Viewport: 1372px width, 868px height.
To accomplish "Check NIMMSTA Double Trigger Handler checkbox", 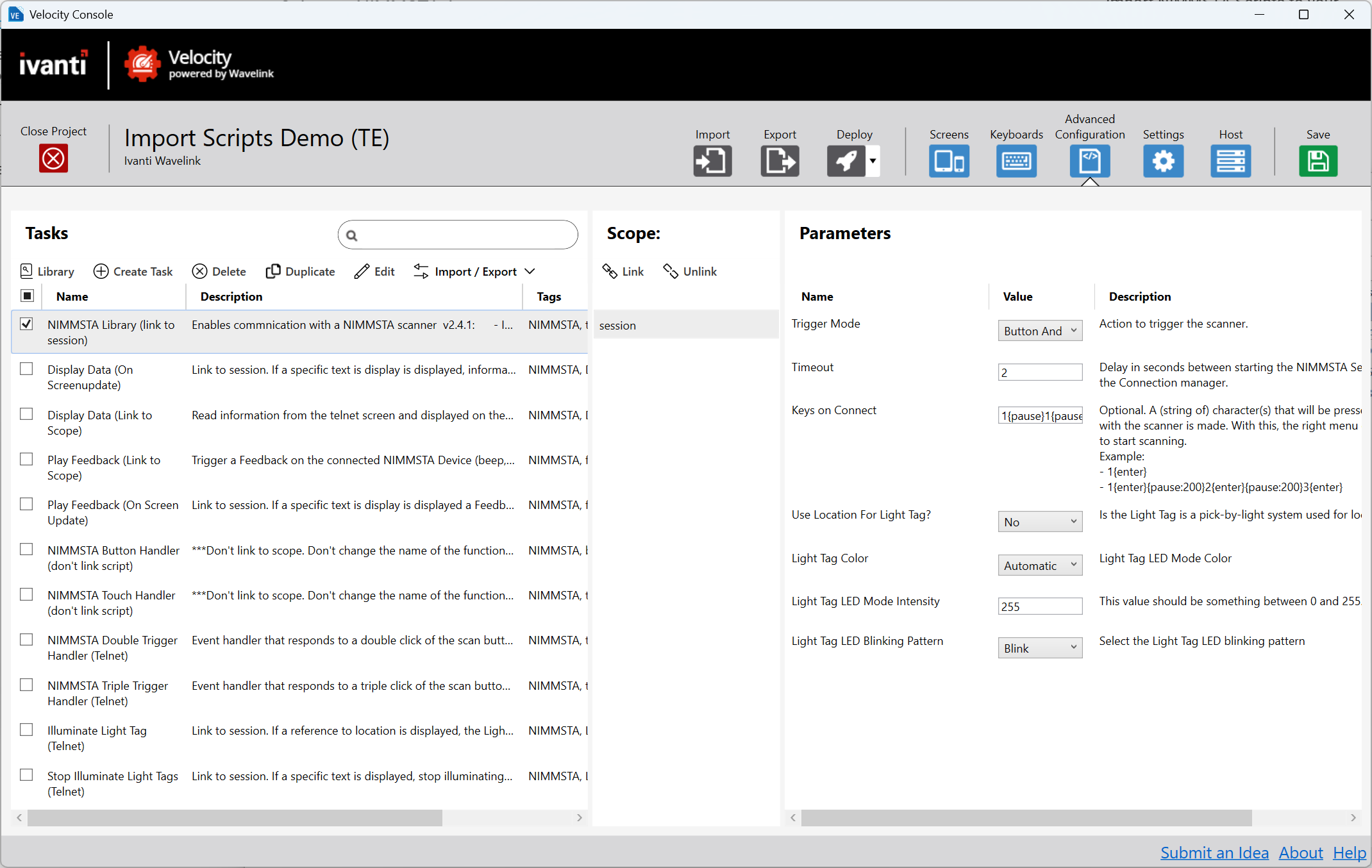I will 26,639.
